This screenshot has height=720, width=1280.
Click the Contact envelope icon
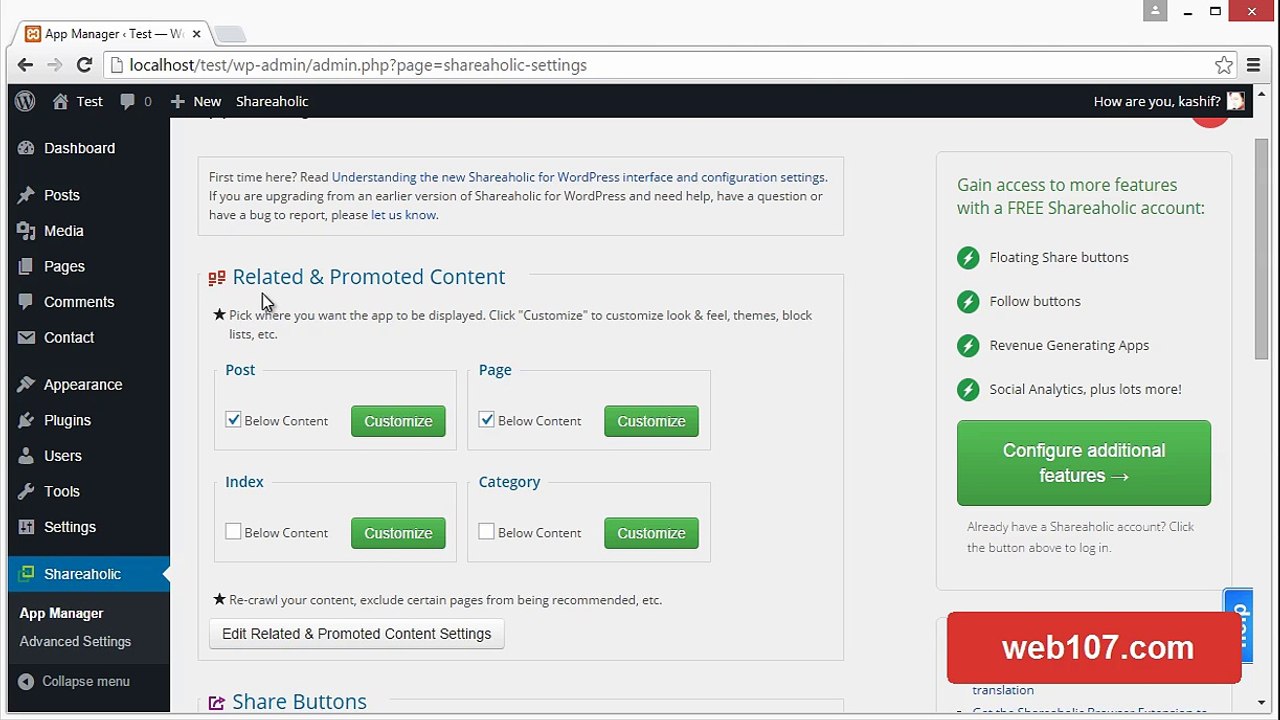pos(26,338)
